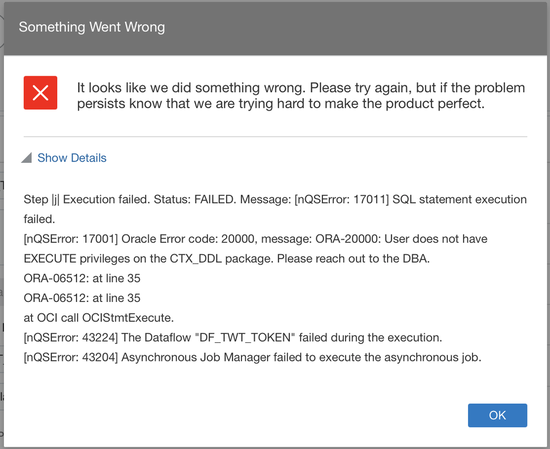Click the nQSError 17011 error code text
The width and height of the screenshot is (550, 449).
342,200
